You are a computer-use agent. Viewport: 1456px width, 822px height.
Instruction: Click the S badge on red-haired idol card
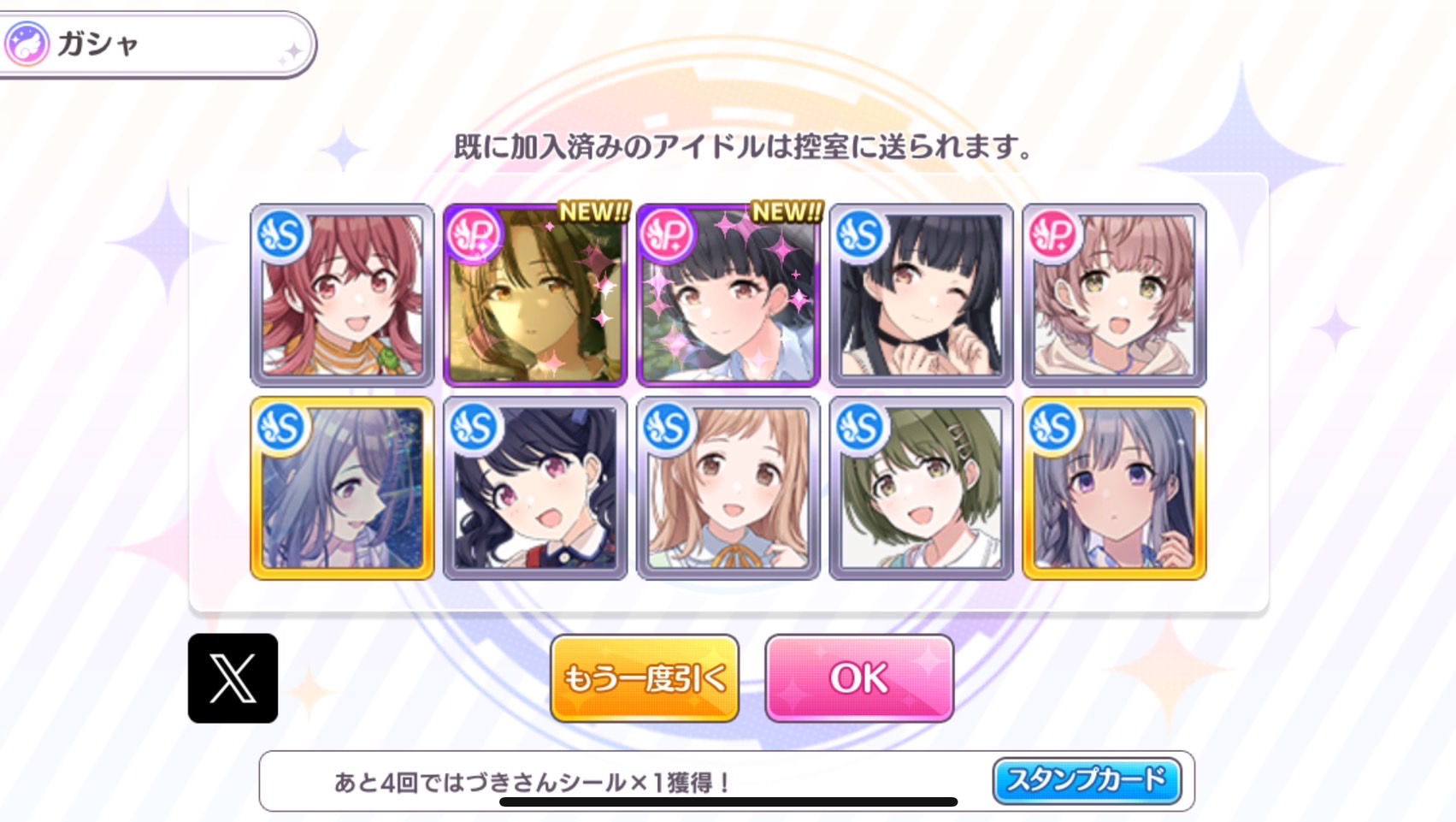pyautogui.click(x=281, y=234)
